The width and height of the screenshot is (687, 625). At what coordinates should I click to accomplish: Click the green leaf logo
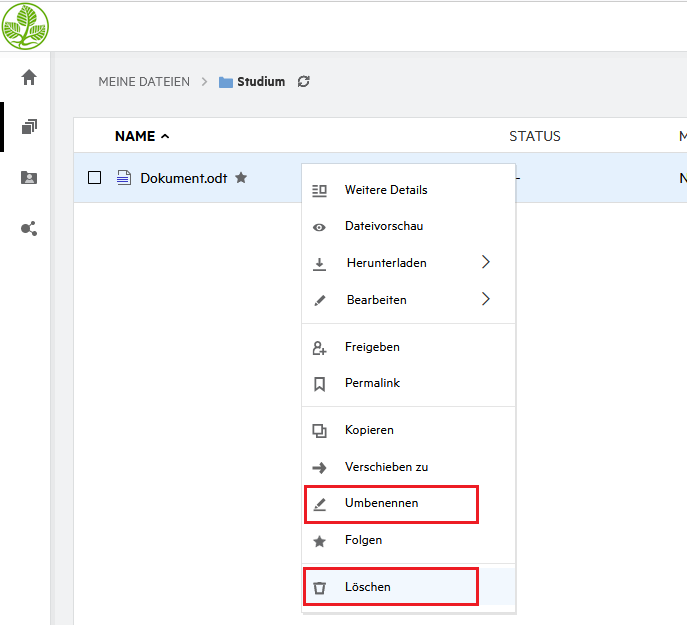25,26
